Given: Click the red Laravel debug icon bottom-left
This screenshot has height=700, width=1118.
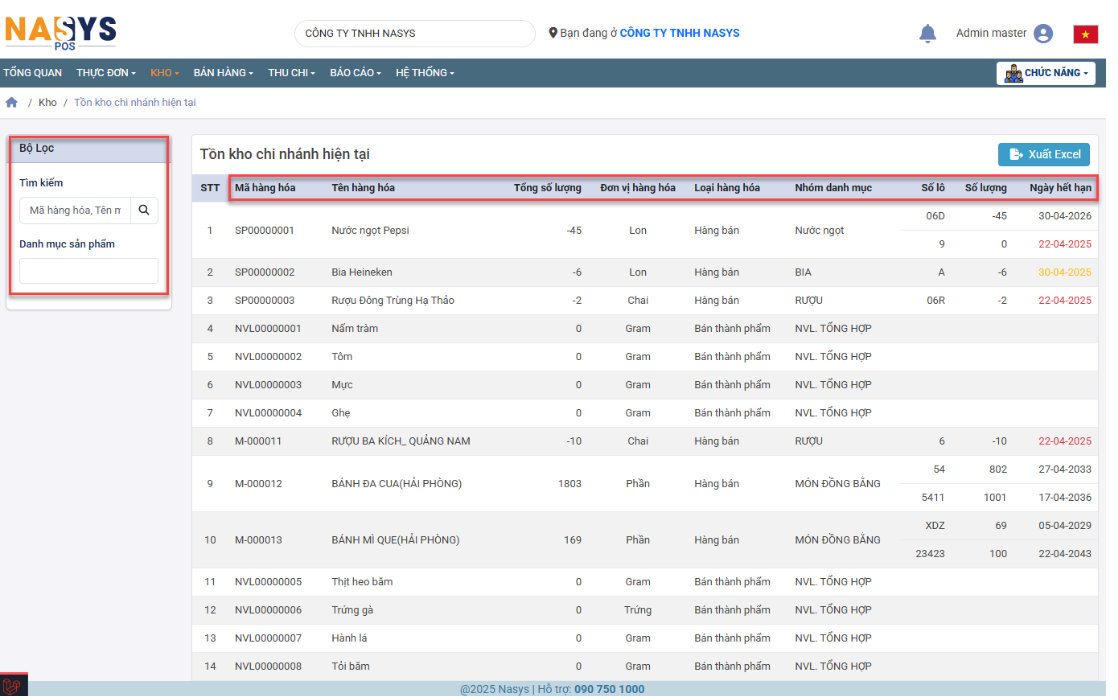Looking at the screenshot, I should pyautogui.click(x=12, y=687).
